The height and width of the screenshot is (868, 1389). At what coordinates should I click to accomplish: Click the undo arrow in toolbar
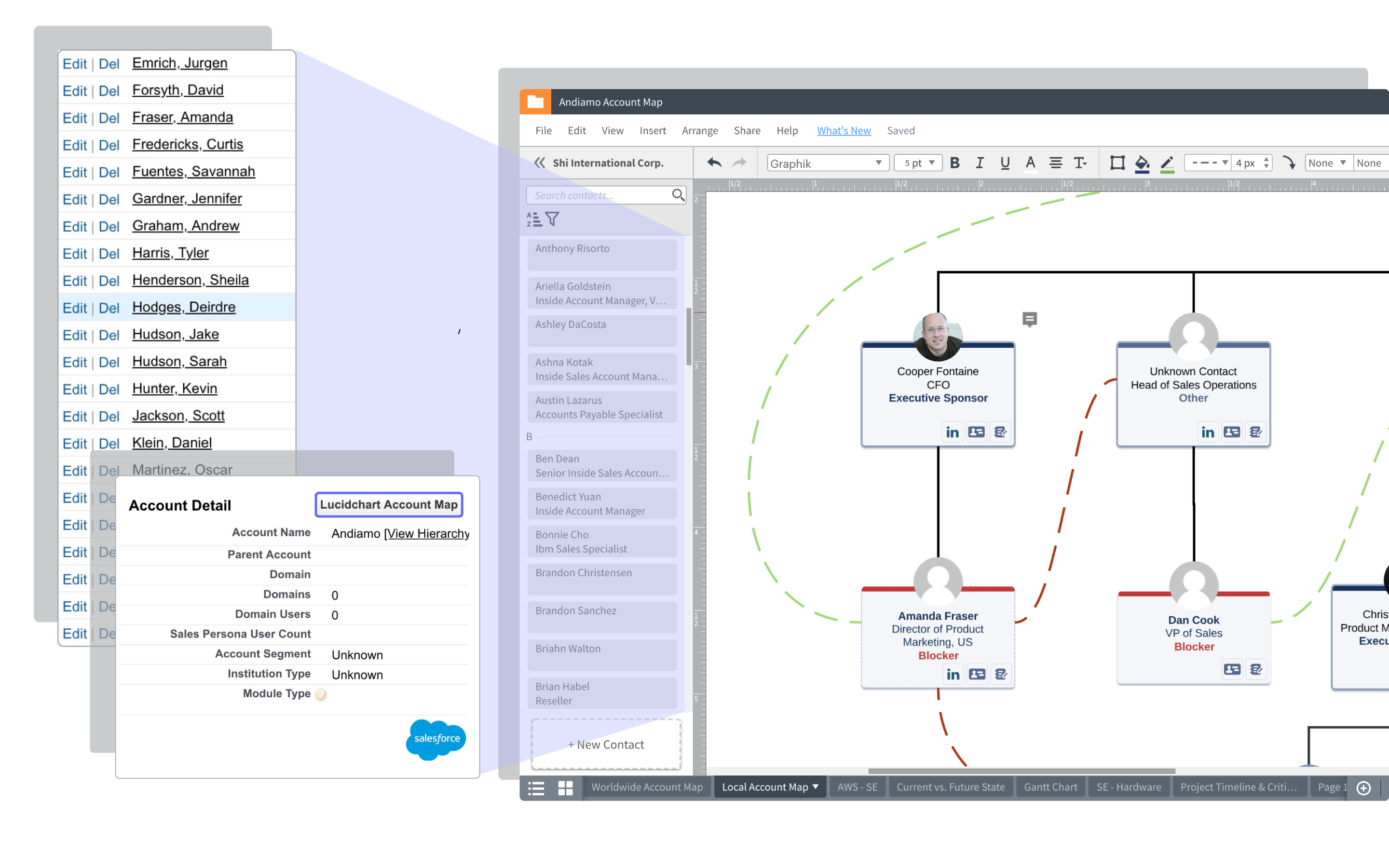point(714,163)
